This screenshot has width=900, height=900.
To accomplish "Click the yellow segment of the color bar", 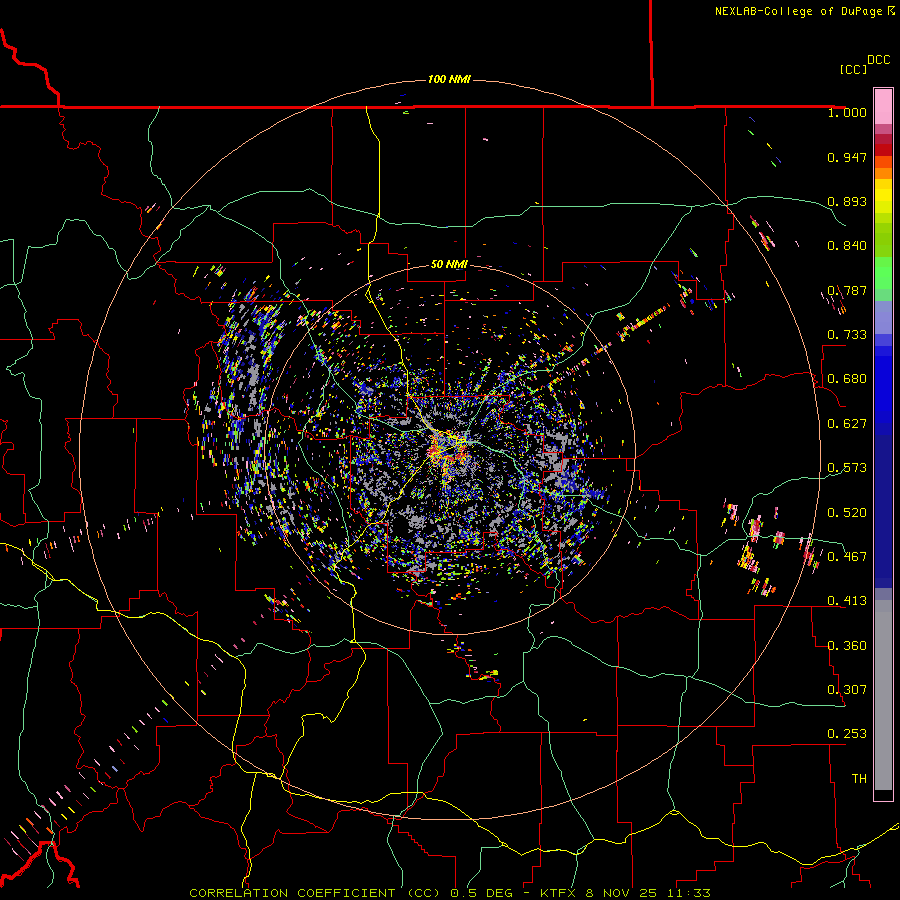I will pos(883,196).
